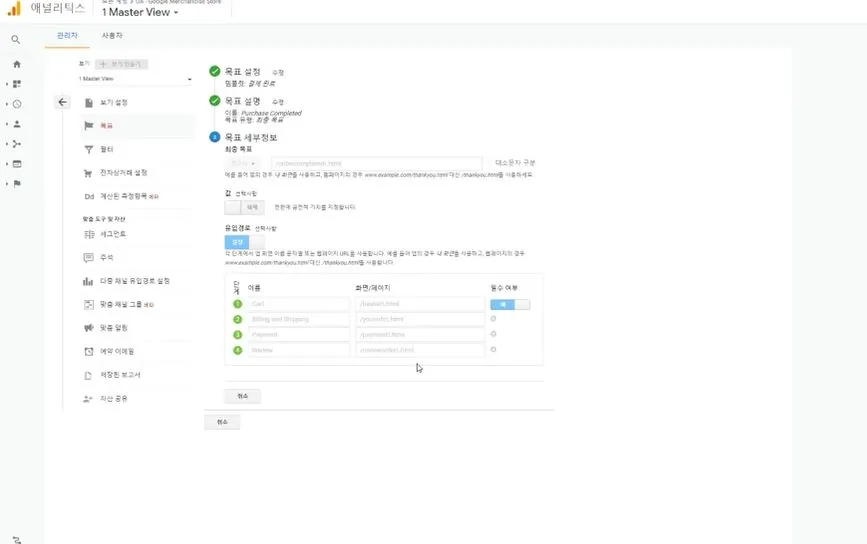The image size is (867, 544).
Task: Click 수정 (Edit) link next to 목표 설명
Action: click(x=278, y=102)
